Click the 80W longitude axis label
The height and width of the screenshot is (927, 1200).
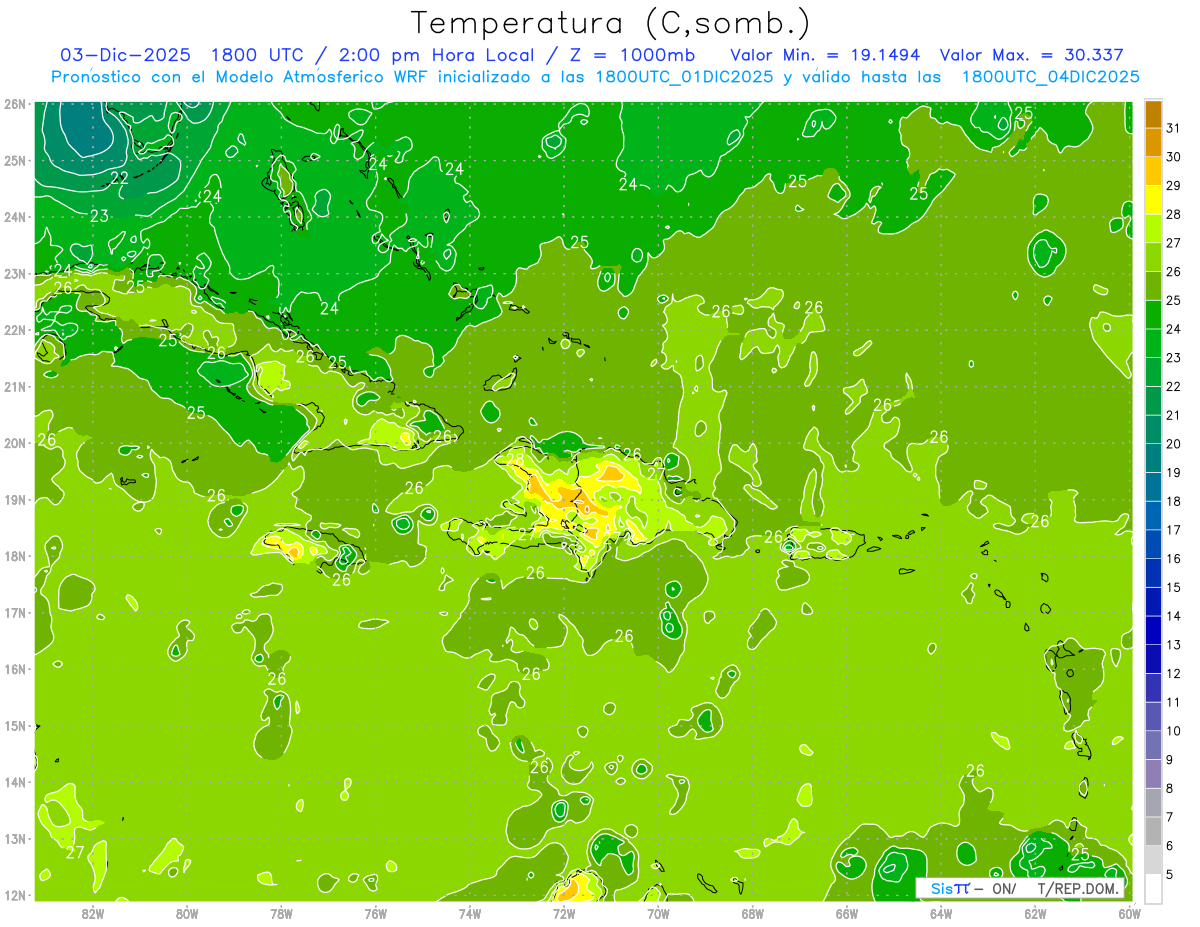coord(187,913)
